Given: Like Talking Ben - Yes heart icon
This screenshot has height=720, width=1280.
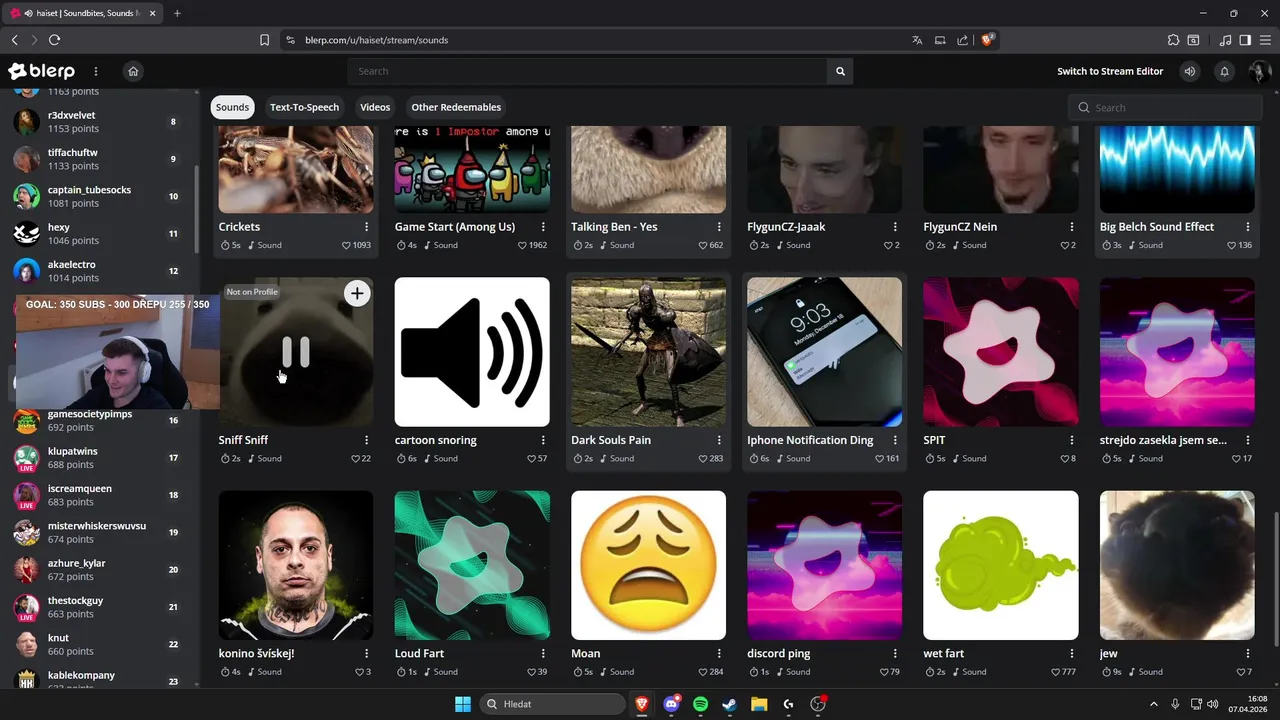Looking at the screenshot, I should (x=703, y=245).
